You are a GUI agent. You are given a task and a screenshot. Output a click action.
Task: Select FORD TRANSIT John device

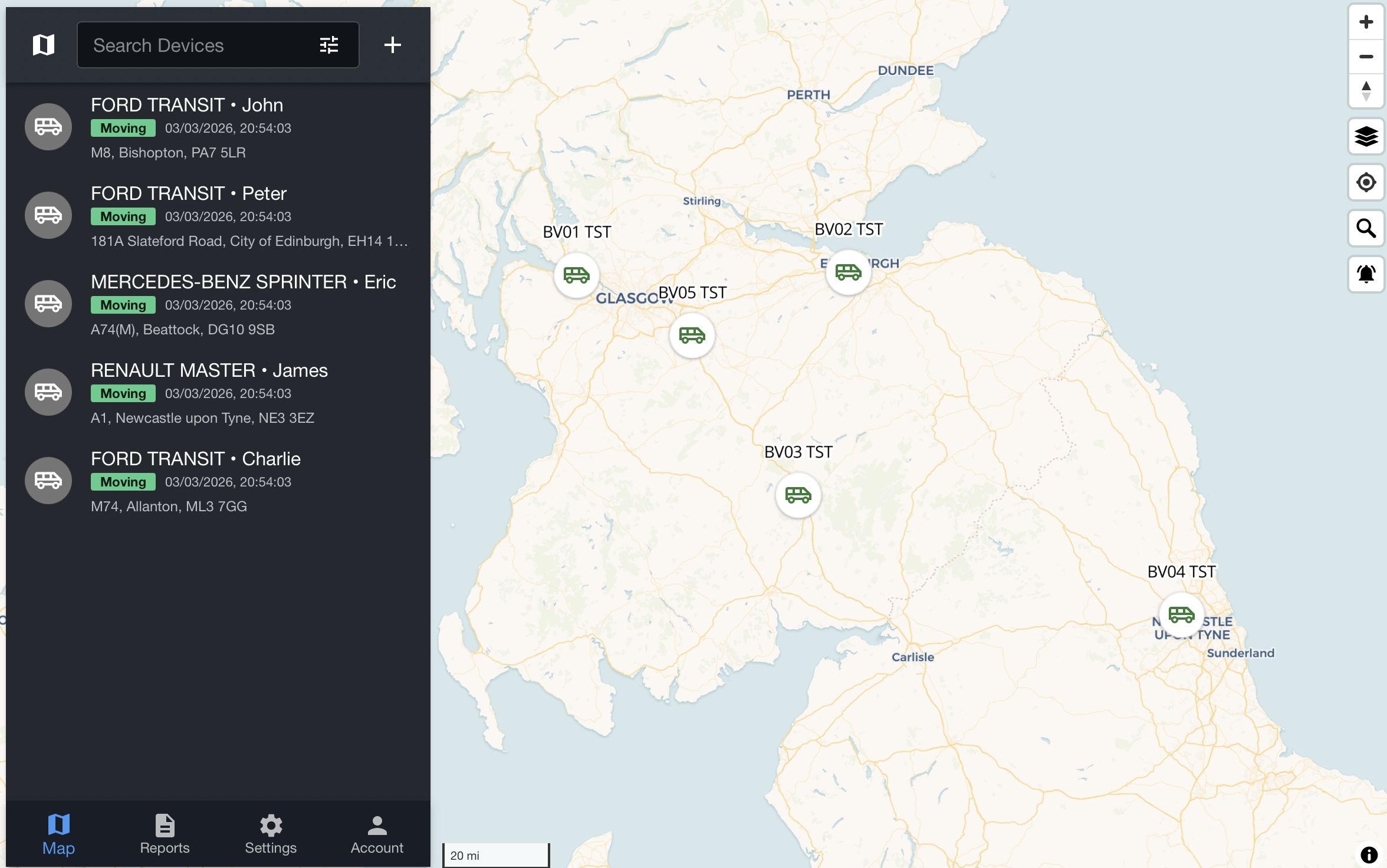pos(218,127)
